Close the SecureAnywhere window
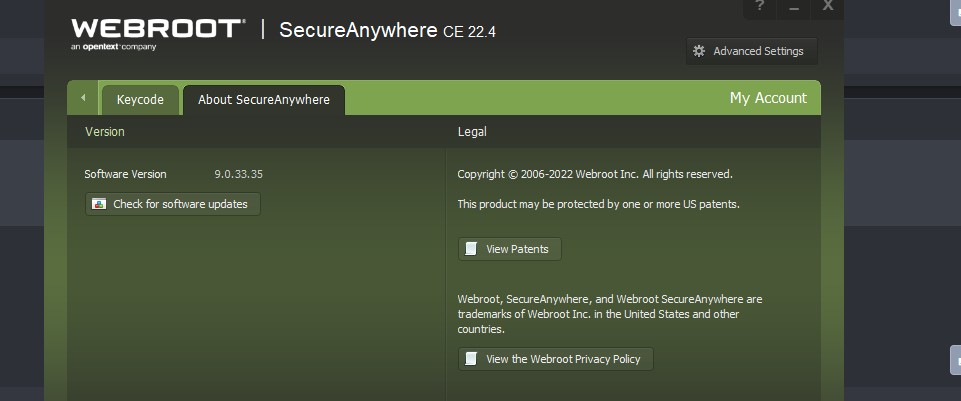The image size is (961, 401). (x=827, y=7)
